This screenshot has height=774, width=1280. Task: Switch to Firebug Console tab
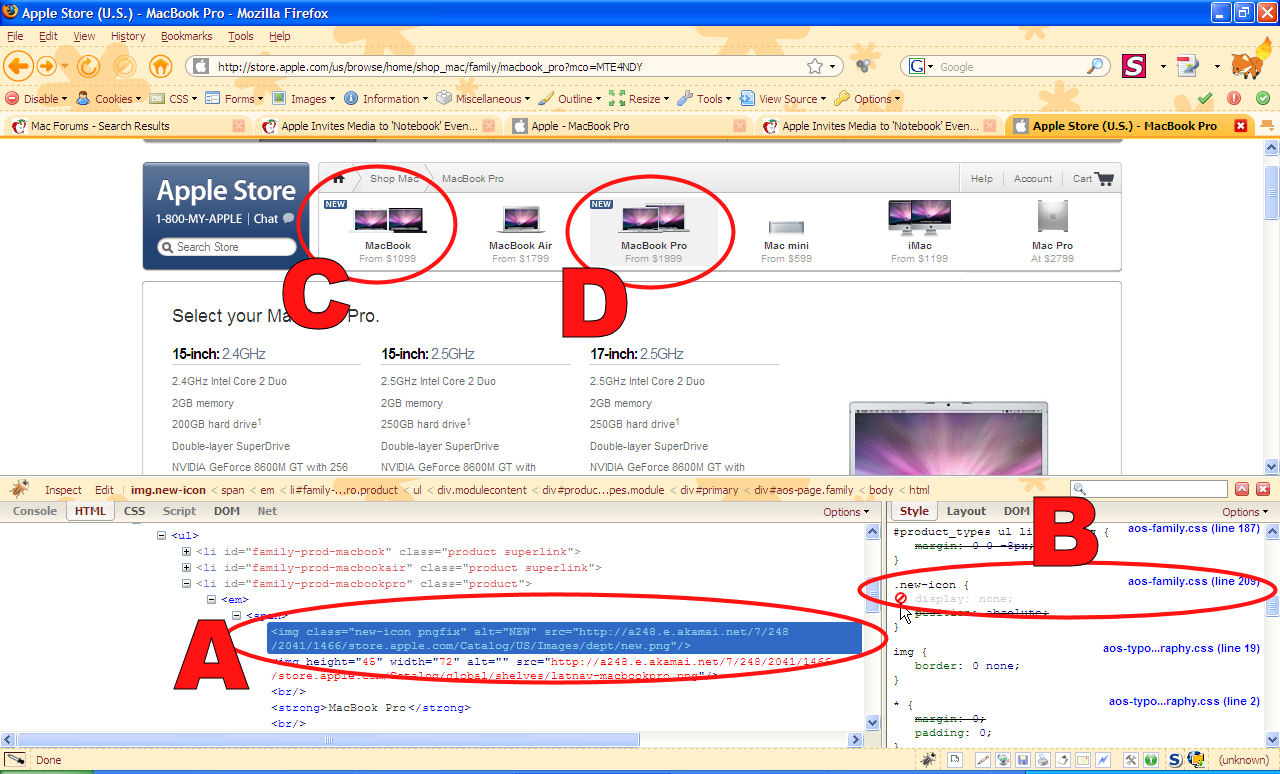[x=34, y=511]
